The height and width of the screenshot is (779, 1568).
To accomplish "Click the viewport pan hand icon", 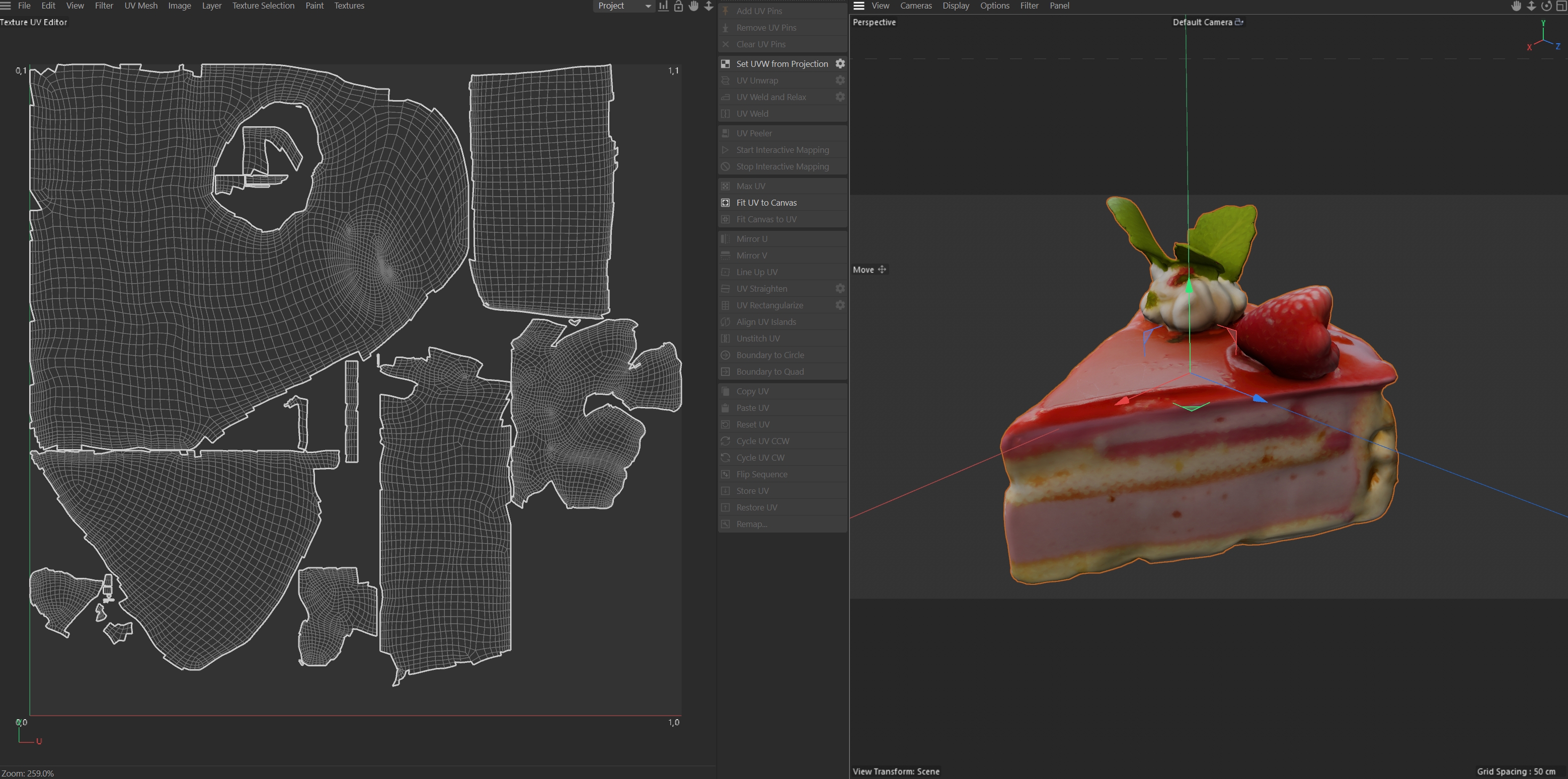I will coord(1516,6).
